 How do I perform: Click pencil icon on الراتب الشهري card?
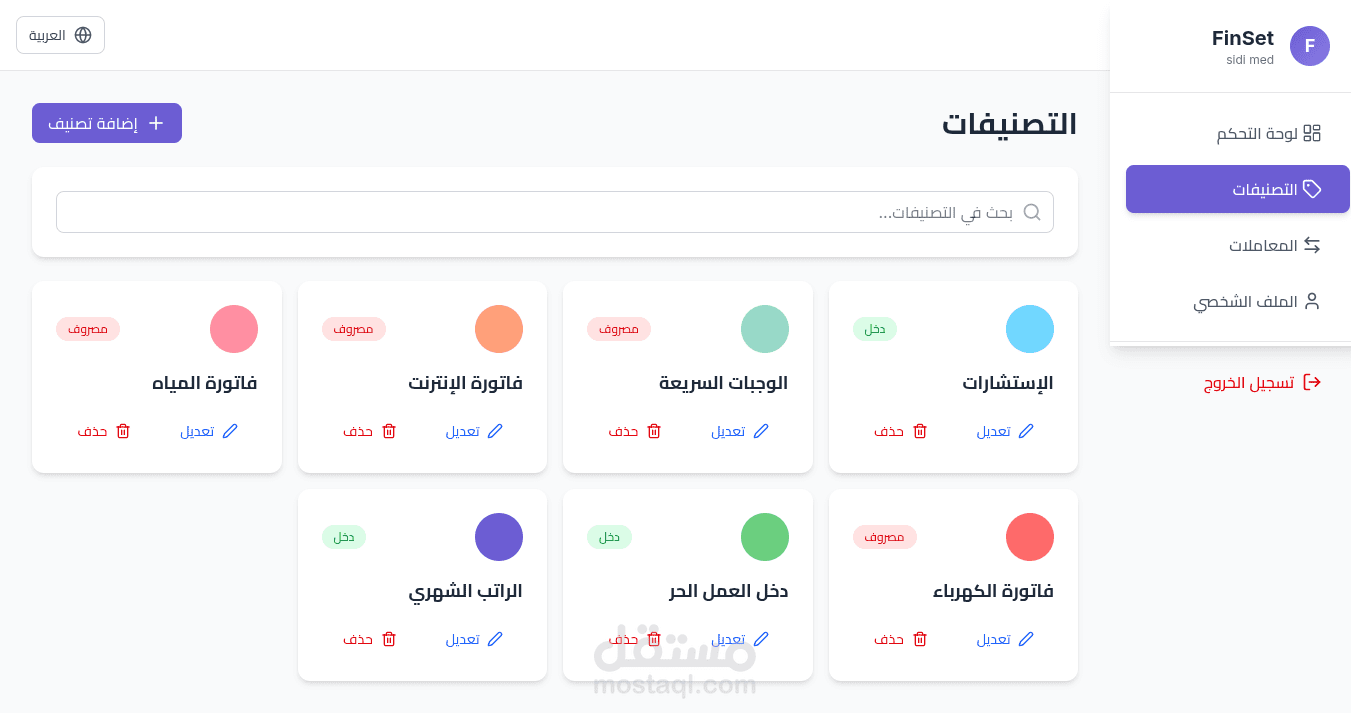[494, 639]
